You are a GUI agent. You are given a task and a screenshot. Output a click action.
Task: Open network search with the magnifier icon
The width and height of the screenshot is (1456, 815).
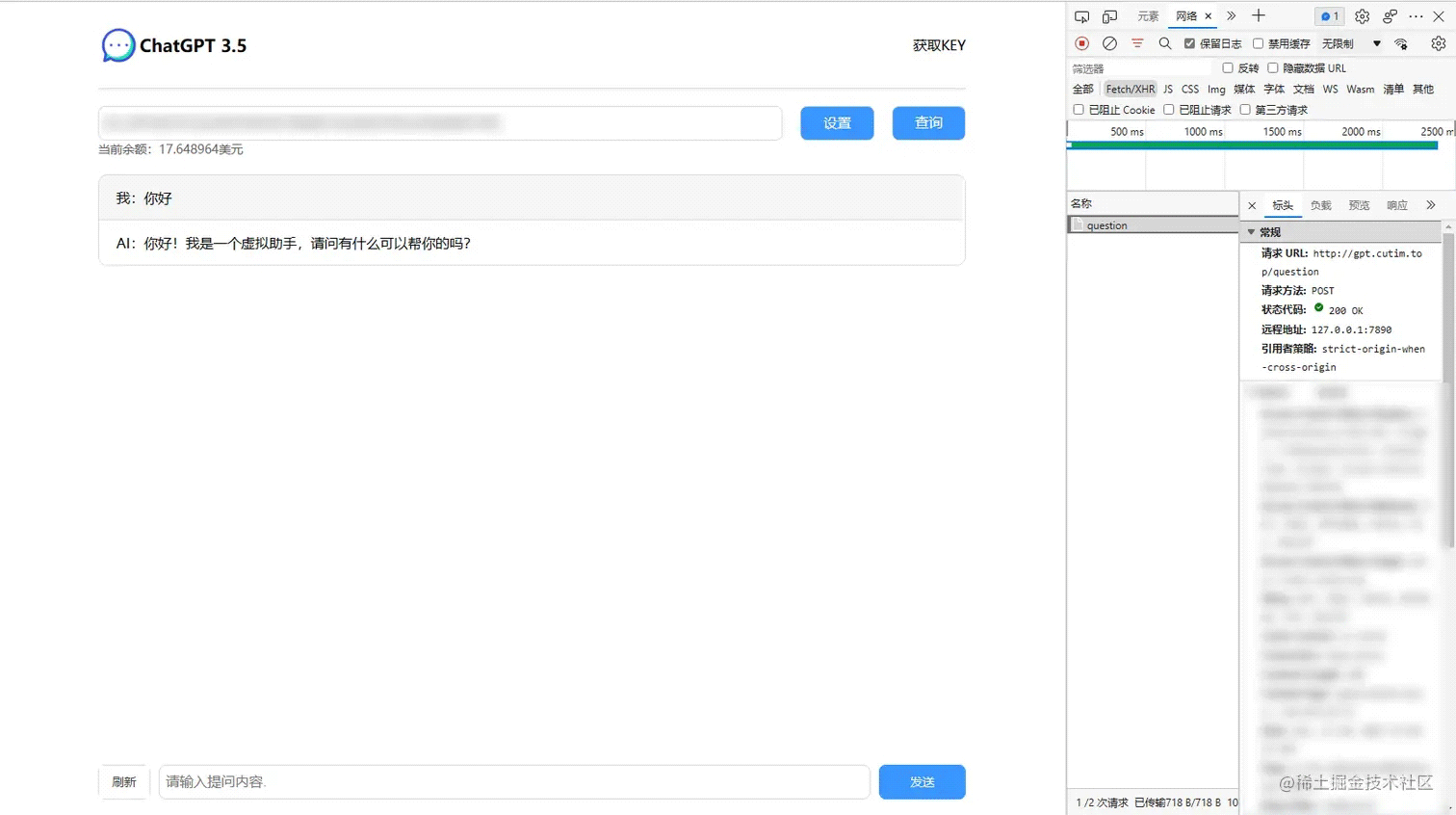click(1165, 43)
